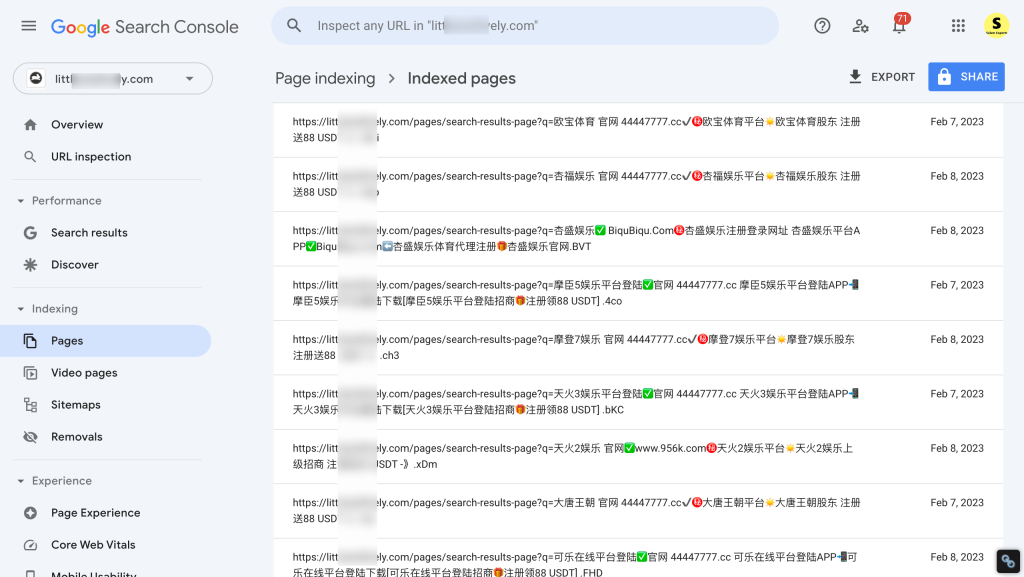1024x577 pixels.
Task: Click the Google Search Console logo
Action: tap(144, 27)
